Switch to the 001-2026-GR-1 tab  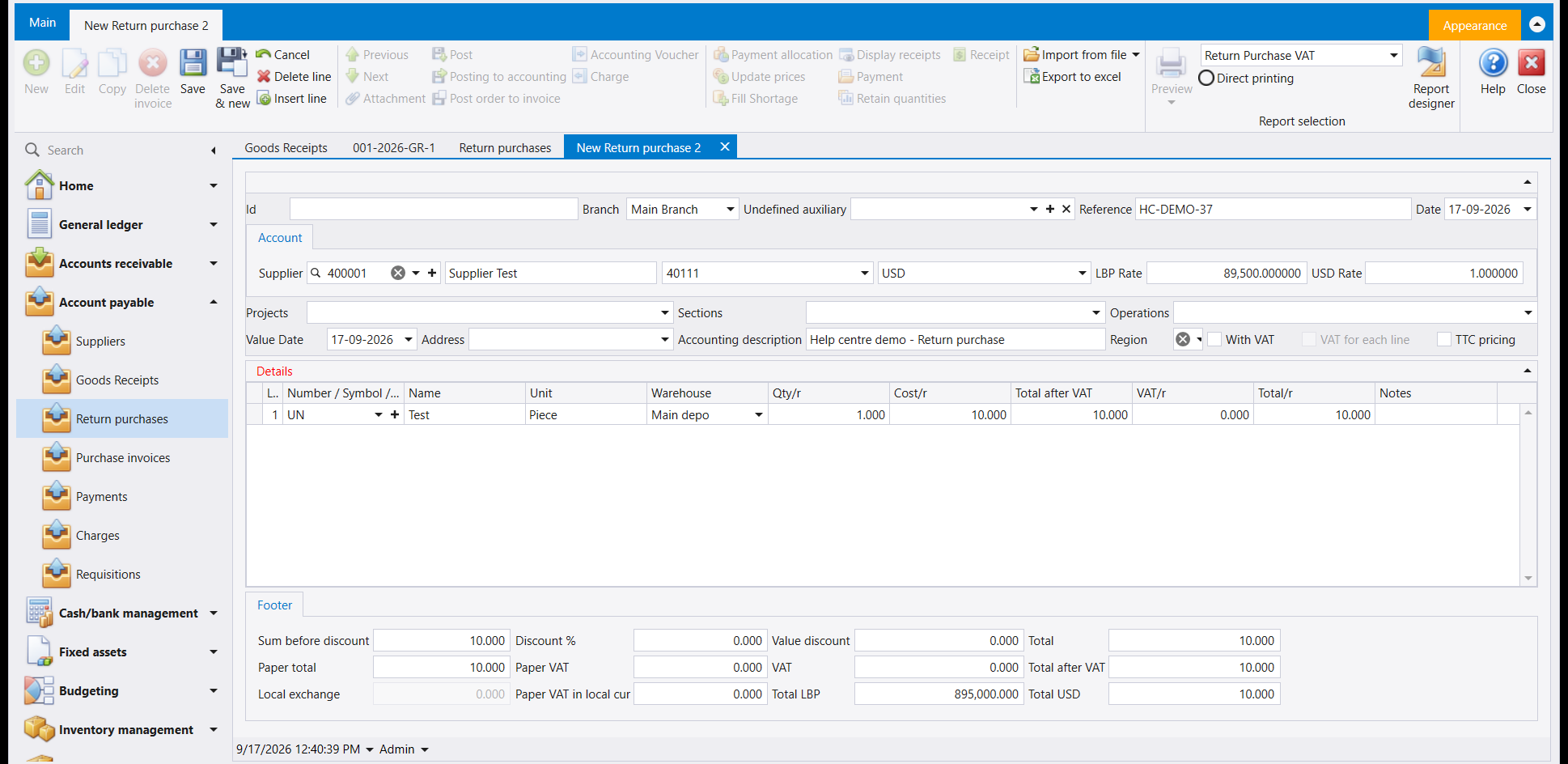coord(394,147)
